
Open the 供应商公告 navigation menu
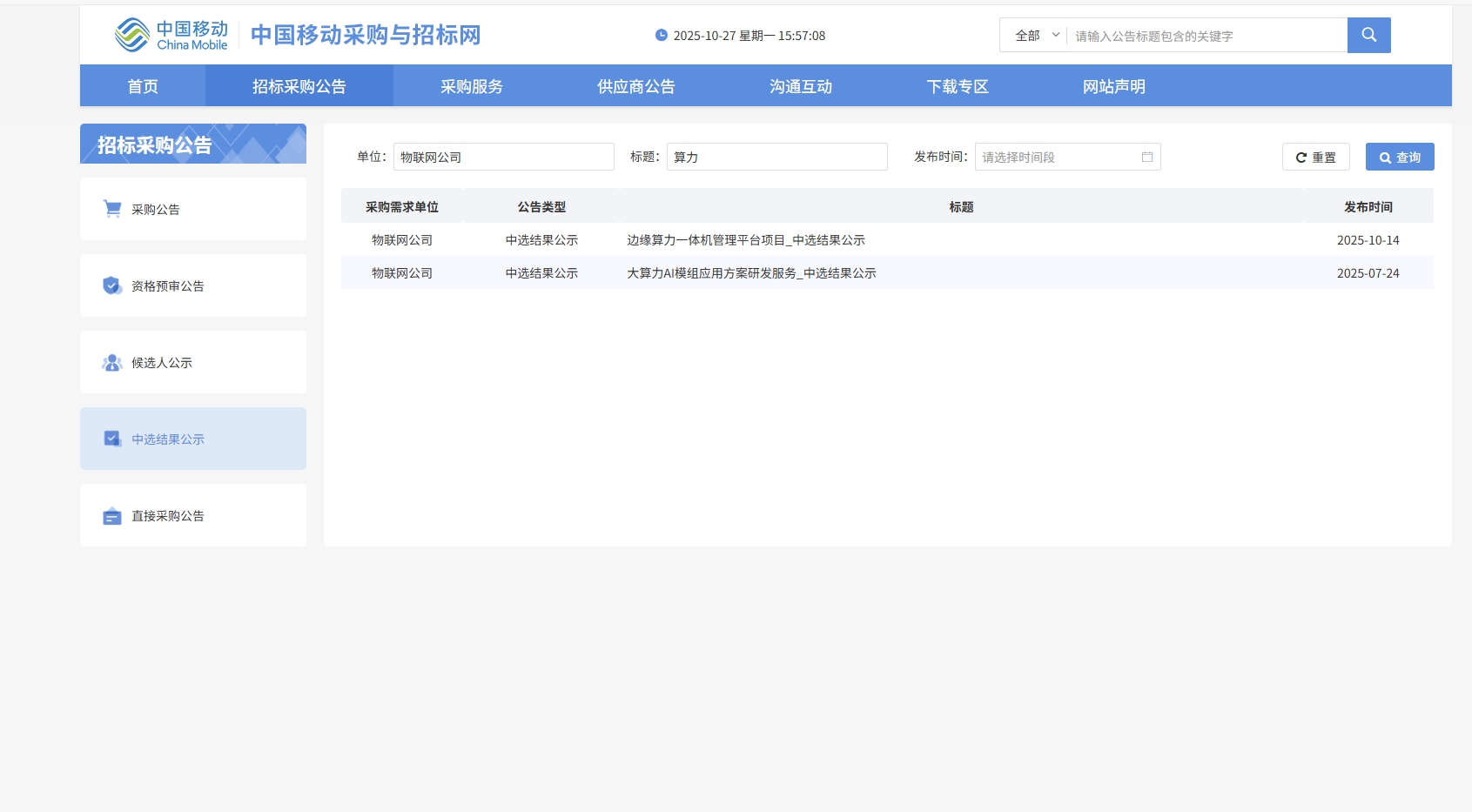point(635,86)
